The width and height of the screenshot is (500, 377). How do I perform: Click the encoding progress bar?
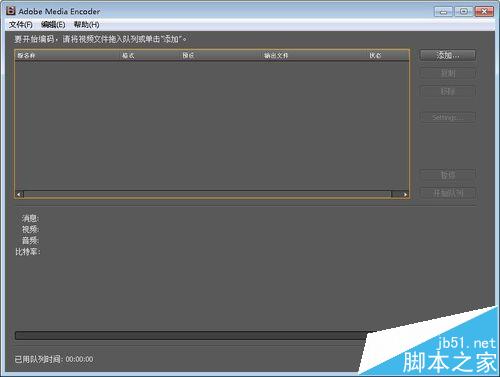pos(192,335)
